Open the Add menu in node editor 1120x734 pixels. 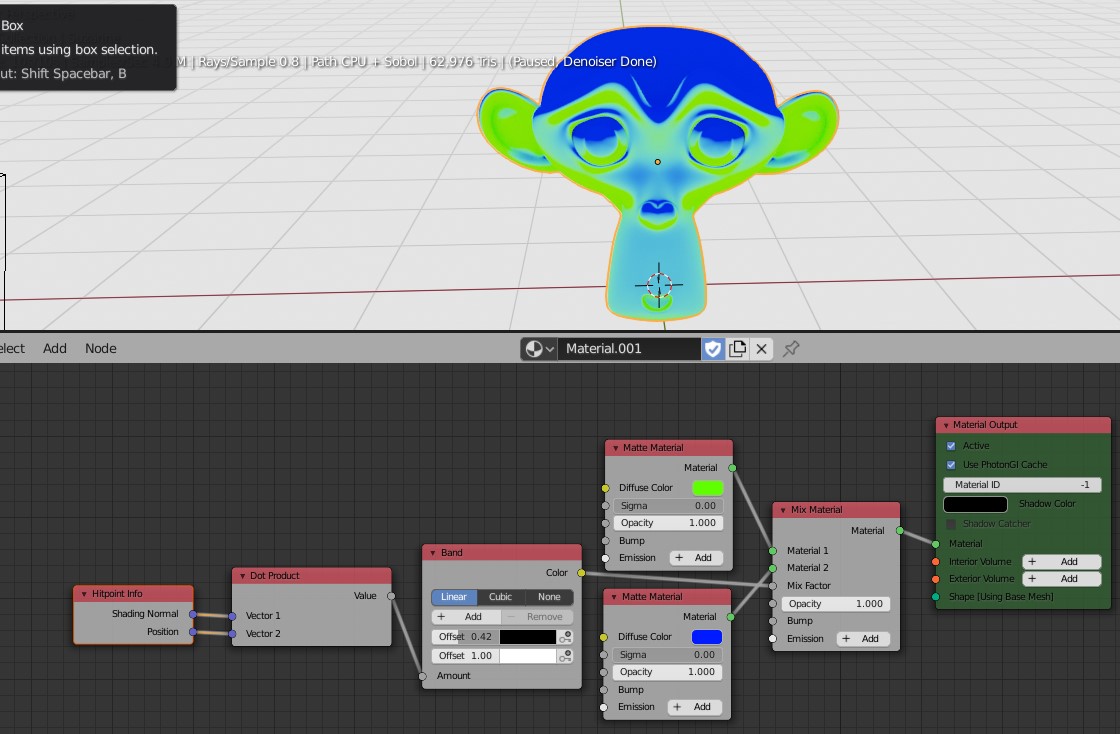(55, 349)
